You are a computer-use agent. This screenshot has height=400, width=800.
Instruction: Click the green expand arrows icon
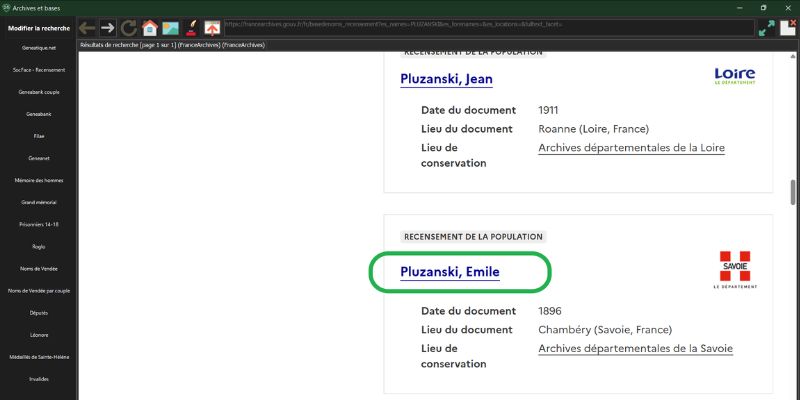[766, 28]
